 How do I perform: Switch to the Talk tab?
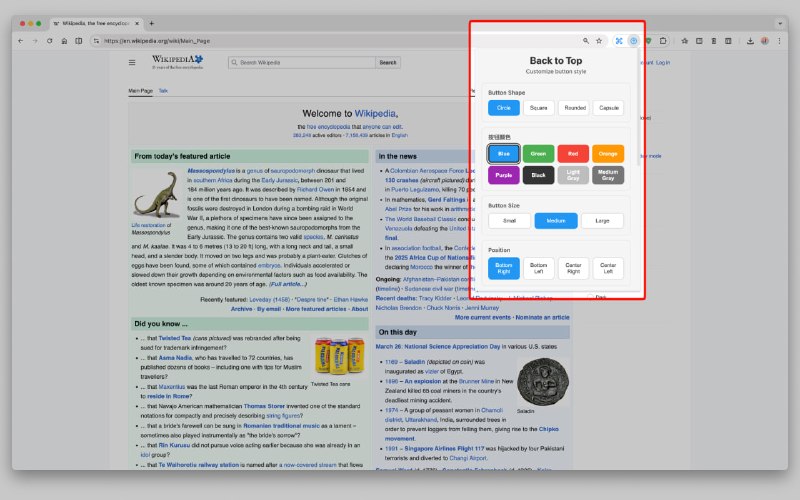point(163,91)
